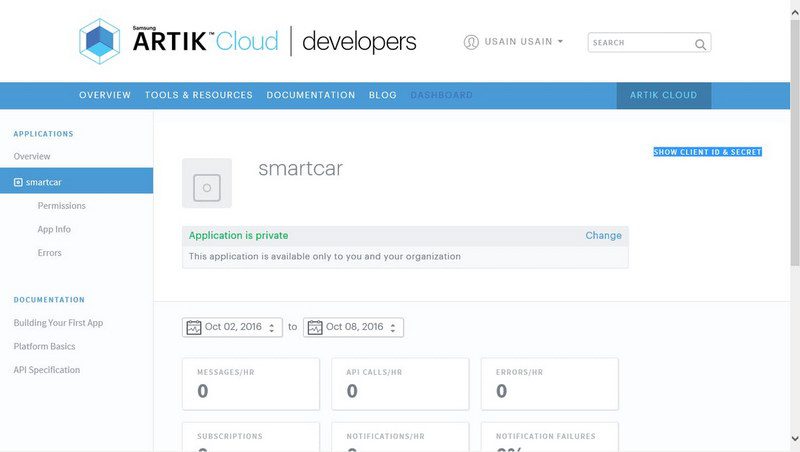Click the smartcar sidebar app icon
This screenshot has width=800, height=452.
pos(18,182)
